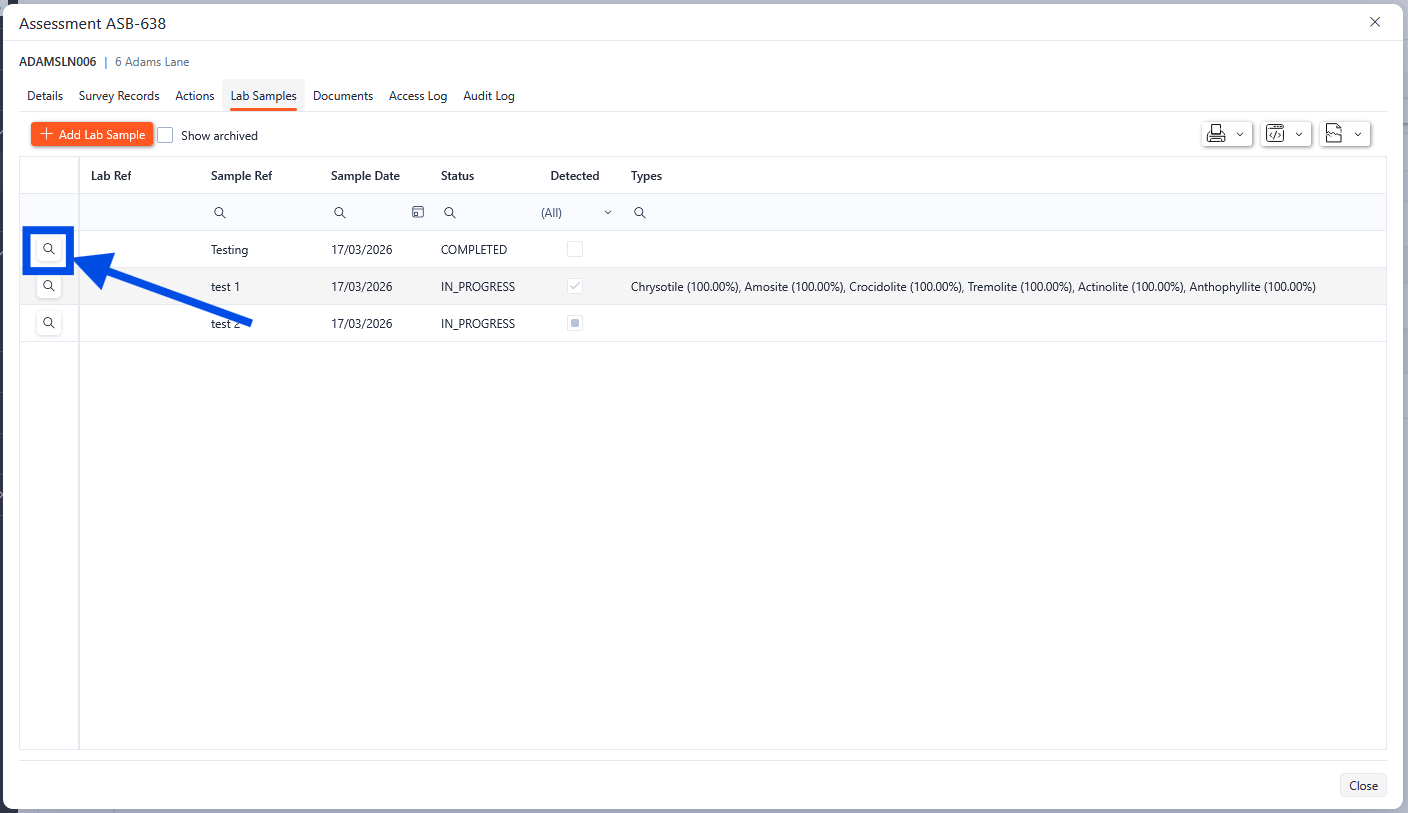Screen dimensions: 1408x813
Task: Open details for the Testing sample row
Action: click(x=49, y=249)
